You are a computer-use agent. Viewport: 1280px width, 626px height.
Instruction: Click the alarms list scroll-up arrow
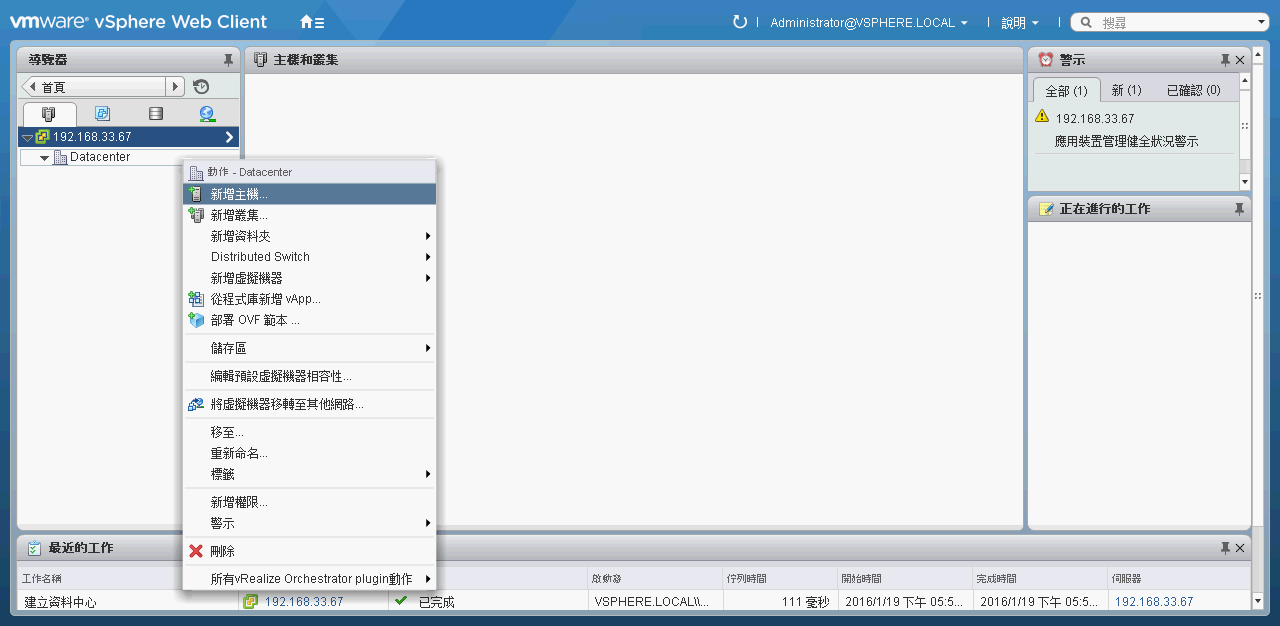1245,83
